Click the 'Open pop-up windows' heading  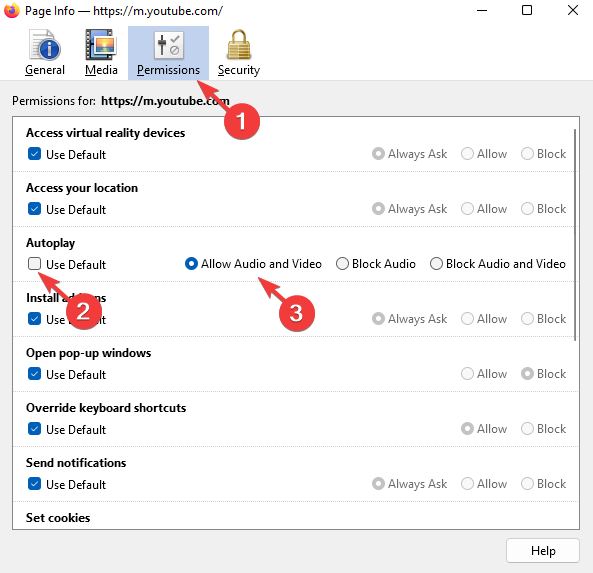tap(88, 353)
